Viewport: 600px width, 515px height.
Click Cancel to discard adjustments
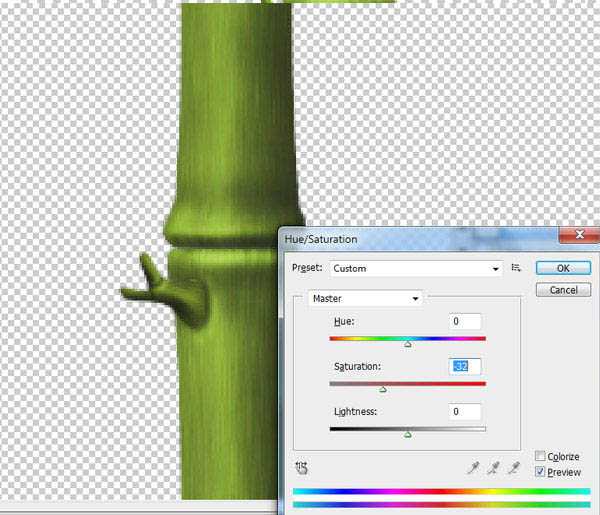pos(563,290)
